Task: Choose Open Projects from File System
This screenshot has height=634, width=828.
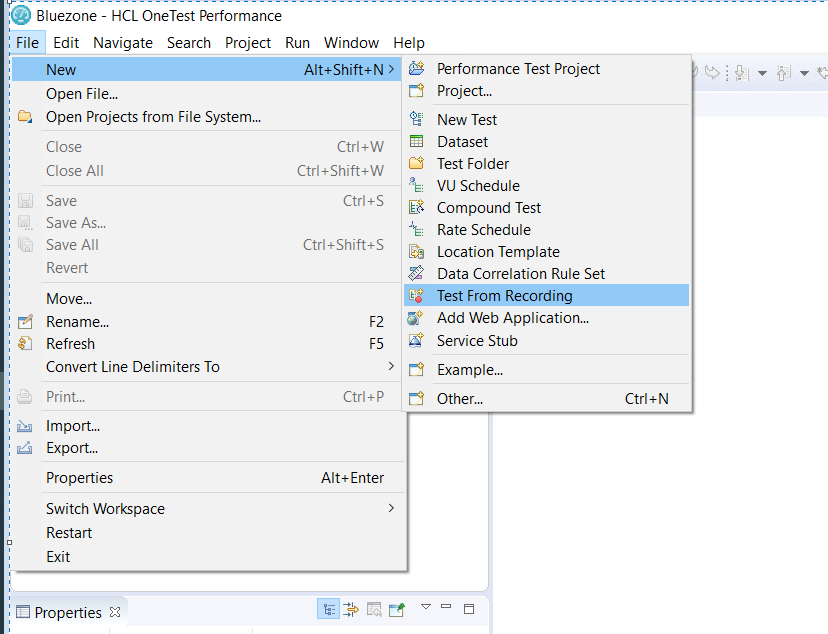Action: click(x=153, y=117)
